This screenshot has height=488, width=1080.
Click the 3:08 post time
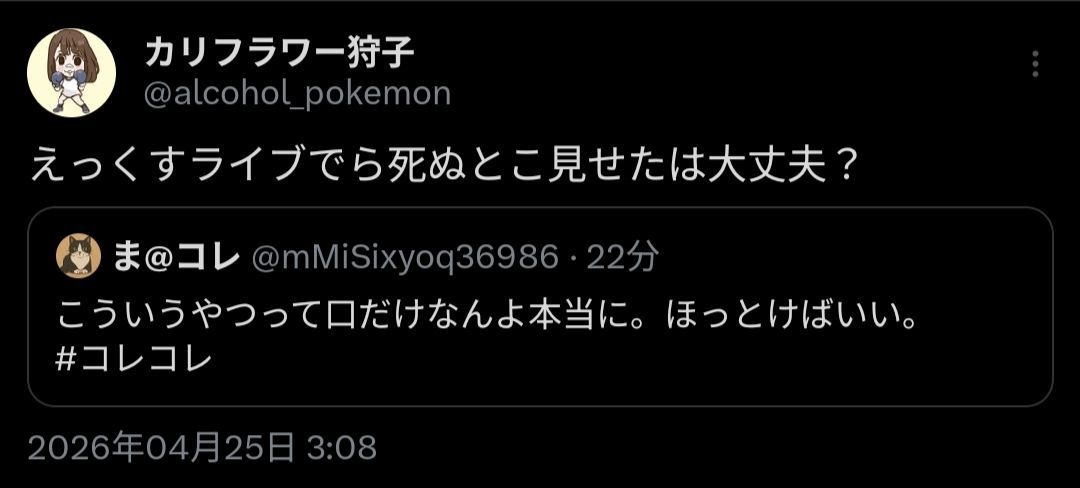click(x=342, y=447)
